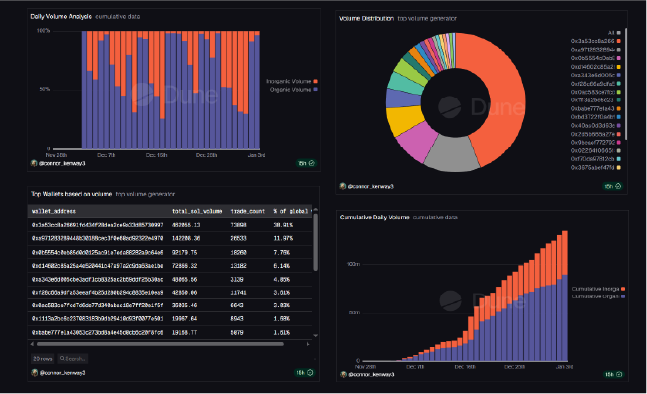Click the yellow swatch next to 0xd14602 legend entry

619,66
